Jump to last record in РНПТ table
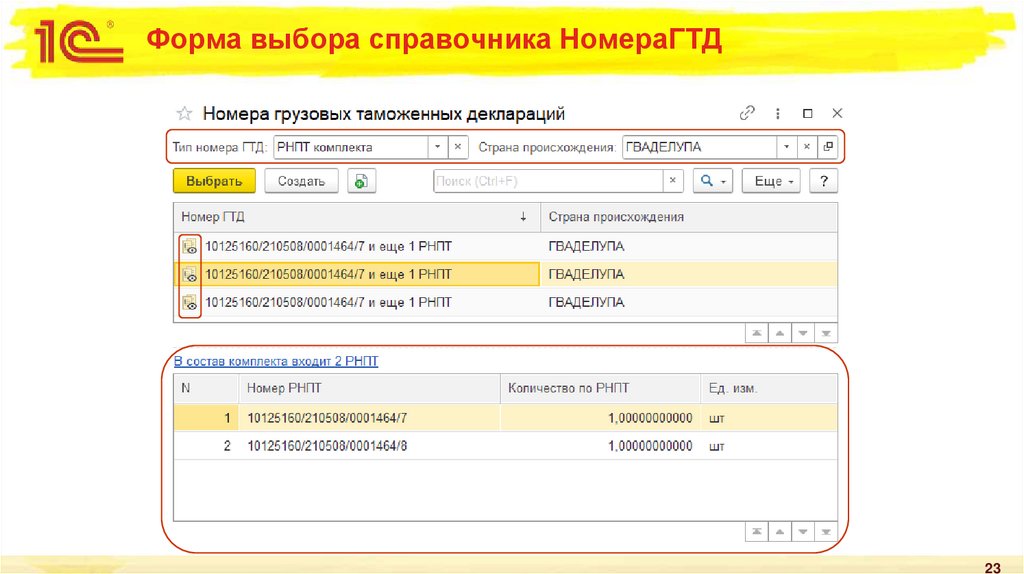This screenshot has width=1024, height=574. click(826, 532)
